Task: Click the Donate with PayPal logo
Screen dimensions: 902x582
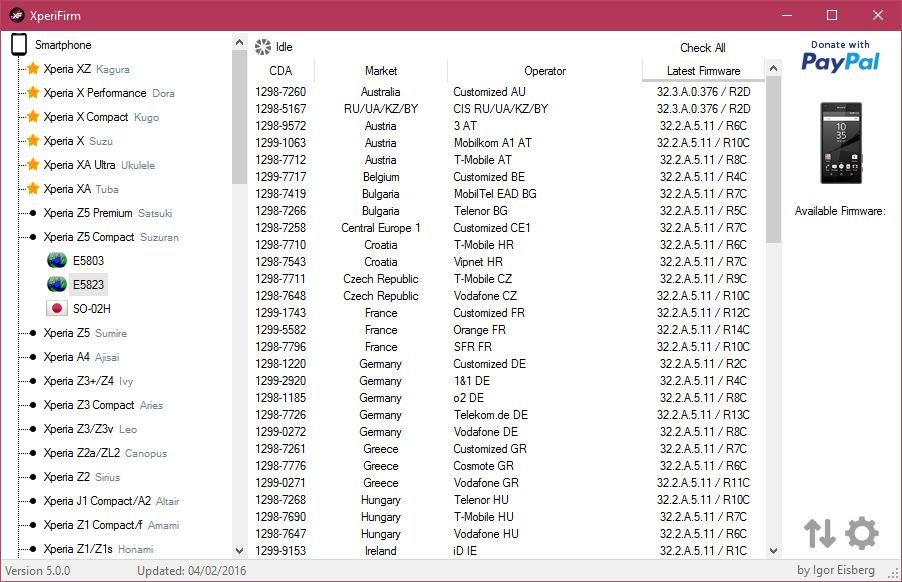Action: point(840,55)
